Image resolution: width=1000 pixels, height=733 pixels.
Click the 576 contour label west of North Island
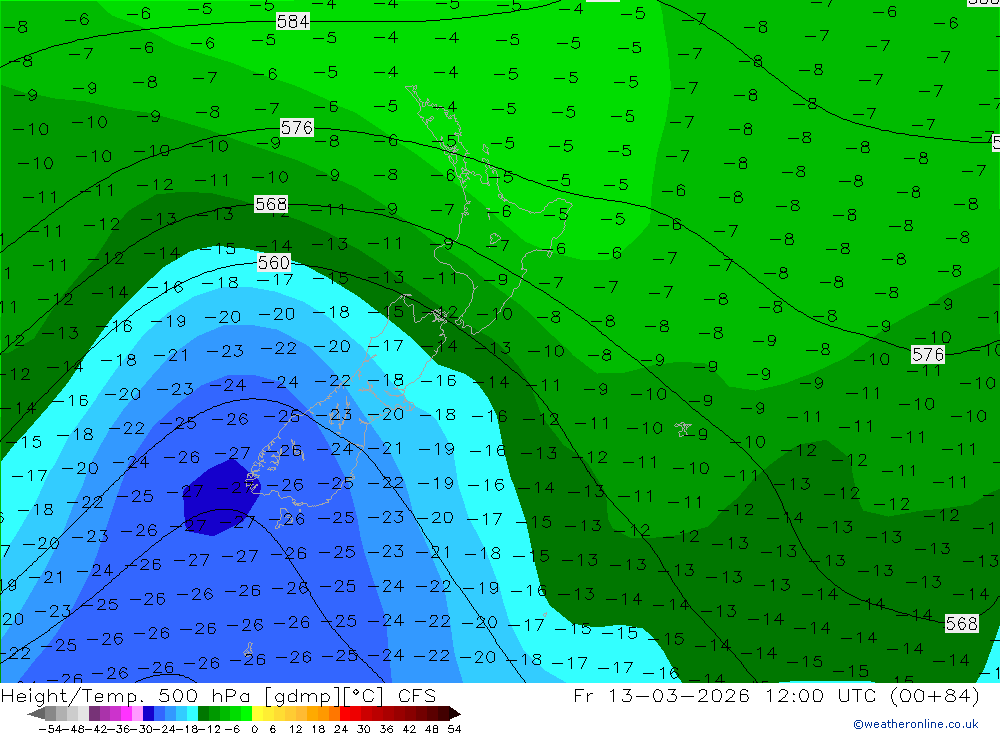click(x=297, y=128)
